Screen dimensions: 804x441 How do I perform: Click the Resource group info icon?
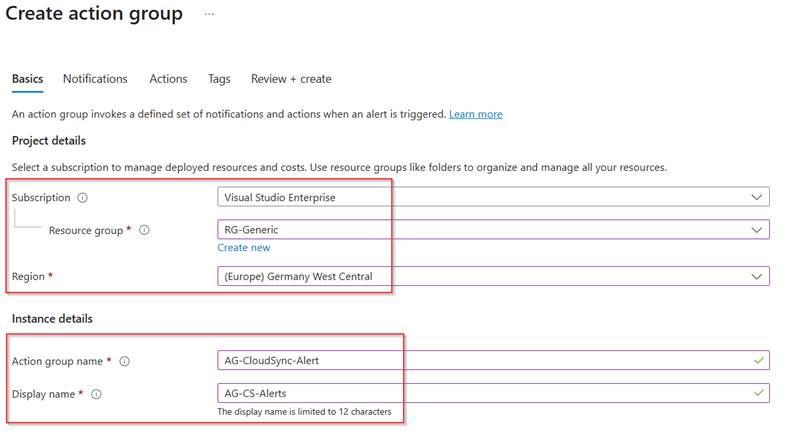coord(144,230)
